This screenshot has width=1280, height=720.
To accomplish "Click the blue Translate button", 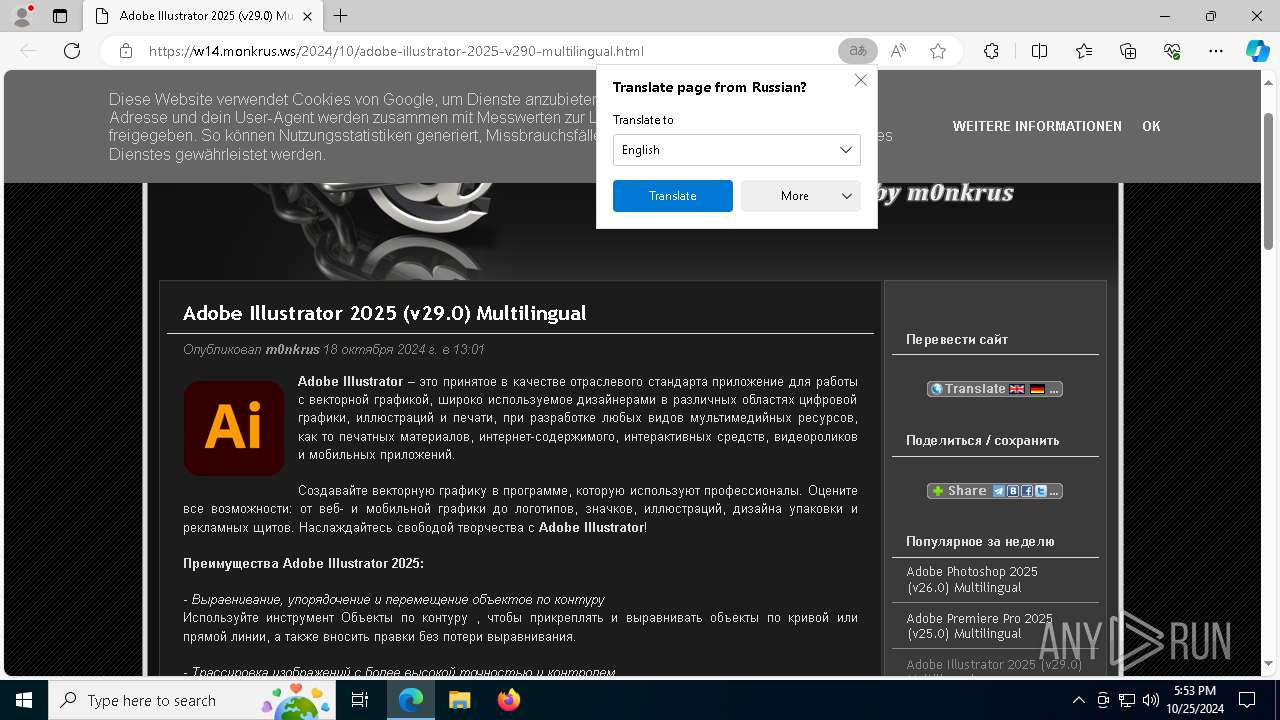I will (x=673, y=196).
